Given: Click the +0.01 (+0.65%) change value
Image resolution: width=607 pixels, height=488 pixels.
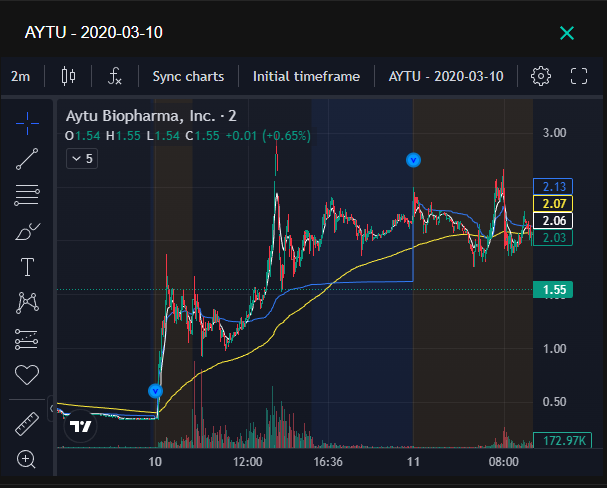Looking at the screenshot, I should (268, 136).
